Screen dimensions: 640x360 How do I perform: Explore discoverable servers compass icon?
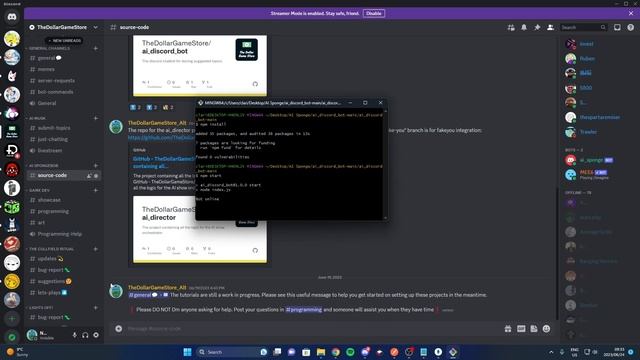tap(12, 337)
